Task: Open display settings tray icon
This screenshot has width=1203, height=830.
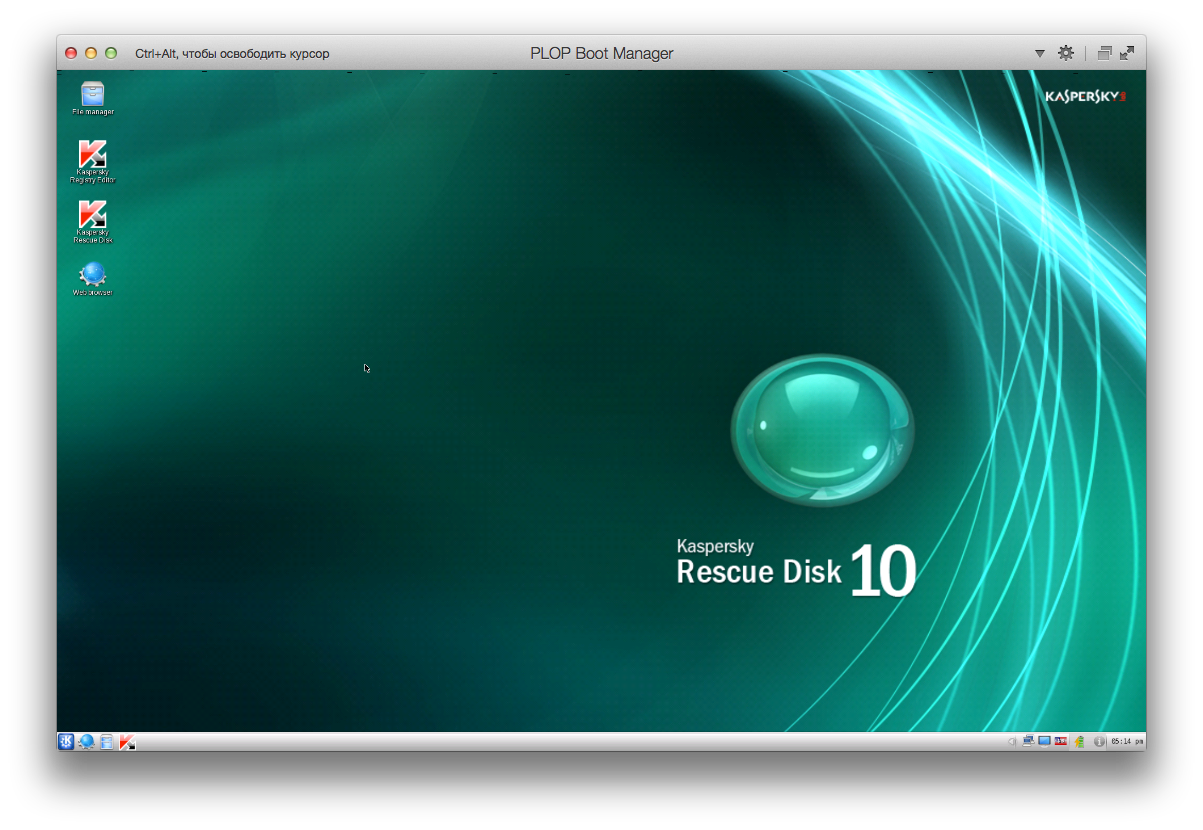Action: tap(1044, 741)
